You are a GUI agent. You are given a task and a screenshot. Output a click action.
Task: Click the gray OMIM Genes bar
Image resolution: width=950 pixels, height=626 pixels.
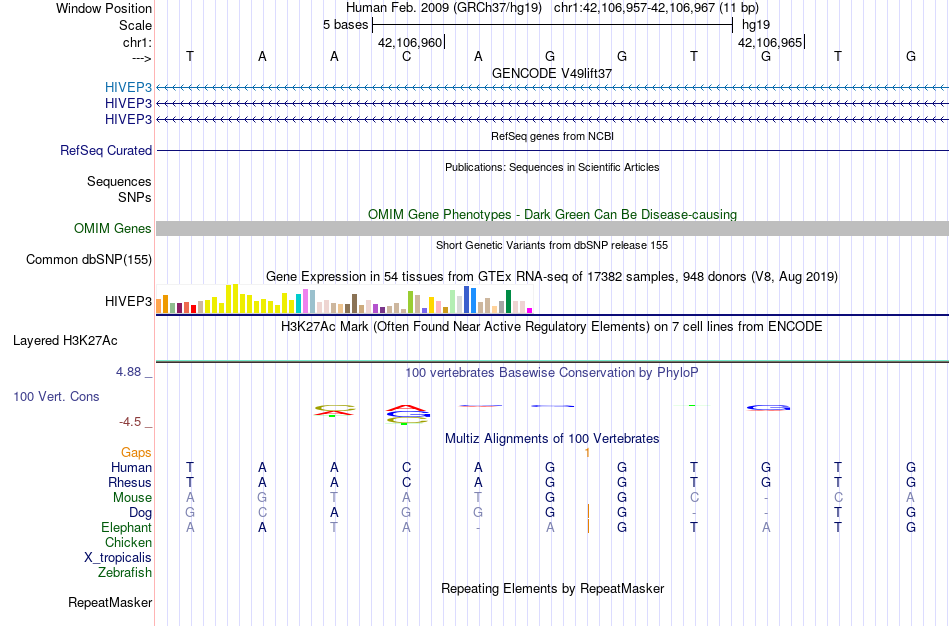(552, 228)
